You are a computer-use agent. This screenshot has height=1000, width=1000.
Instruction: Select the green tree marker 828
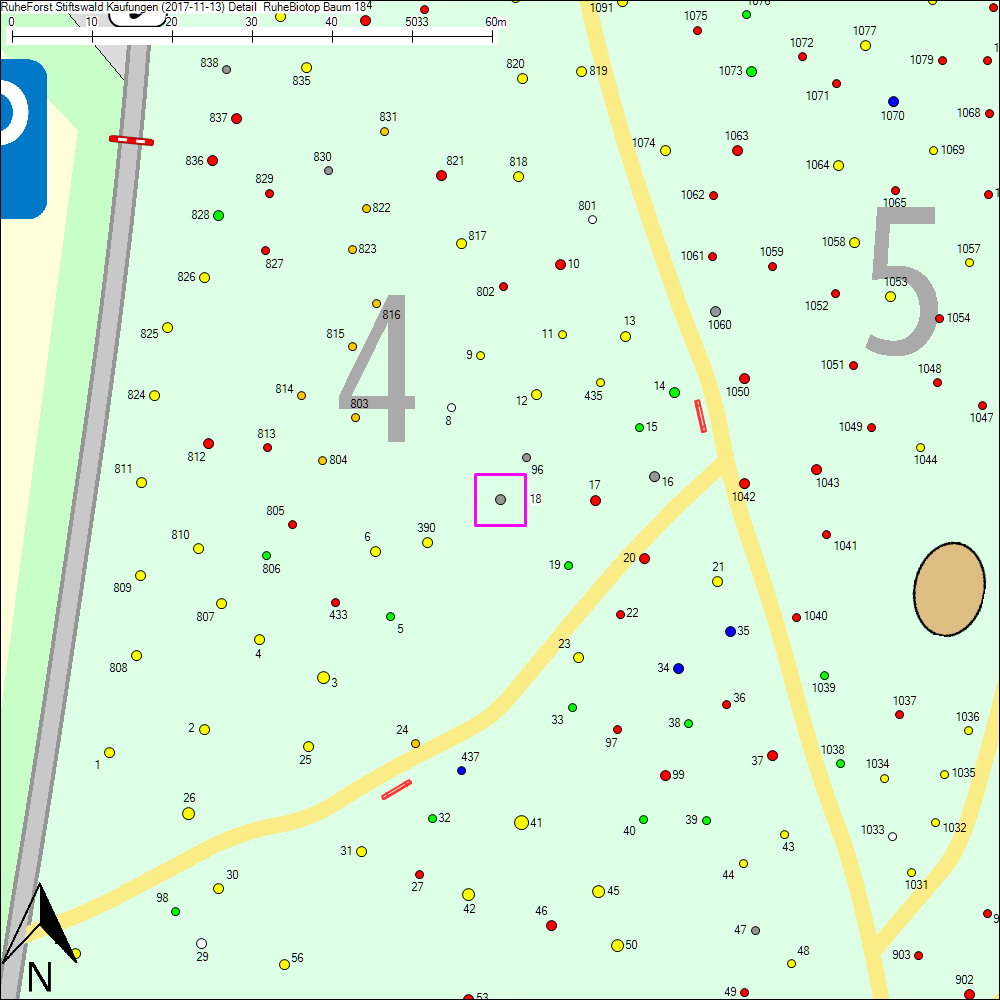click(218, 215)
